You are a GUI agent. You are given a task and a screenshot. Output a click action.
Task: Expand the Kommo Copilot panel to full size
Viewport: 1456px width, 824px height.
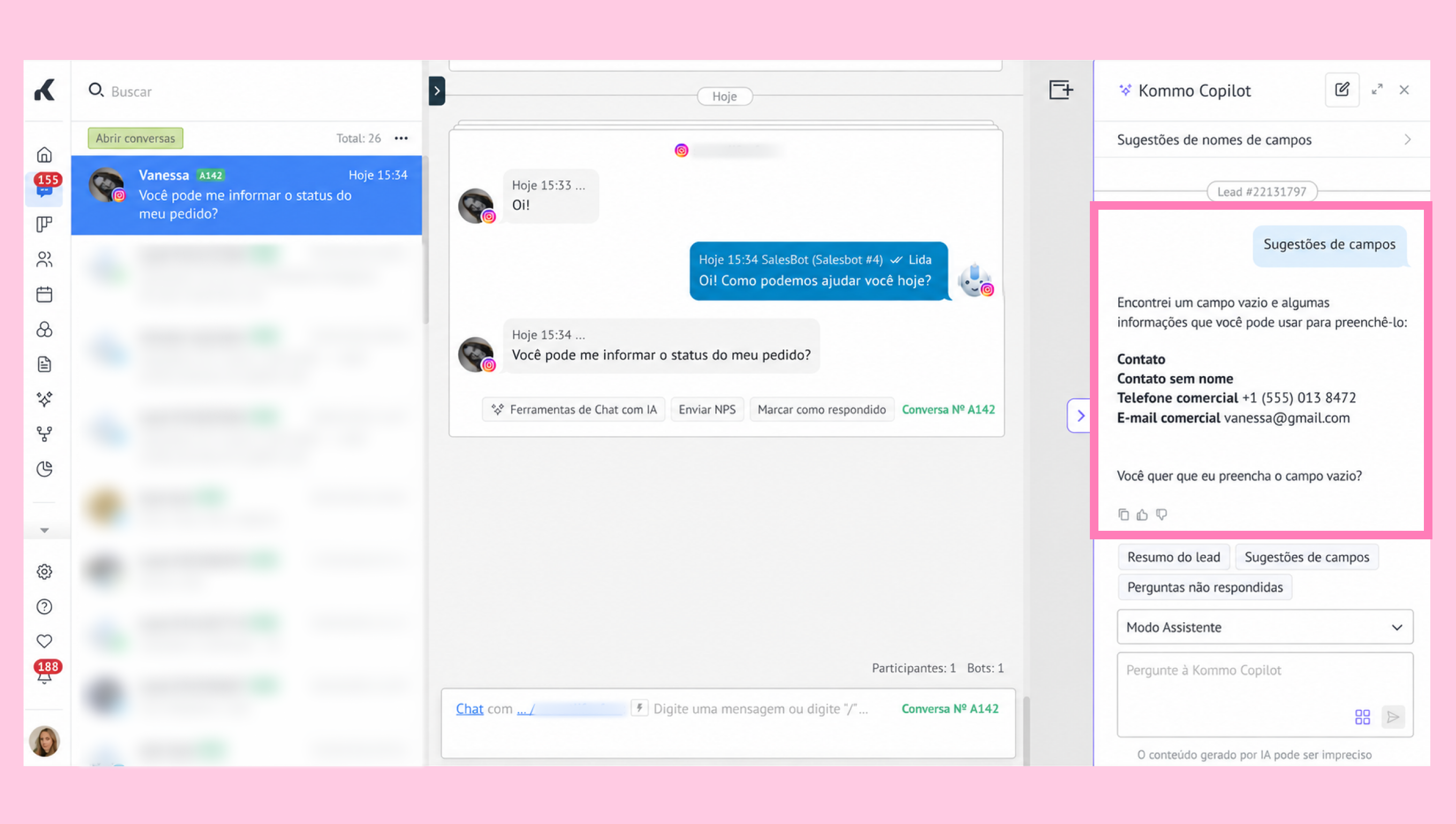[1377, 90]
